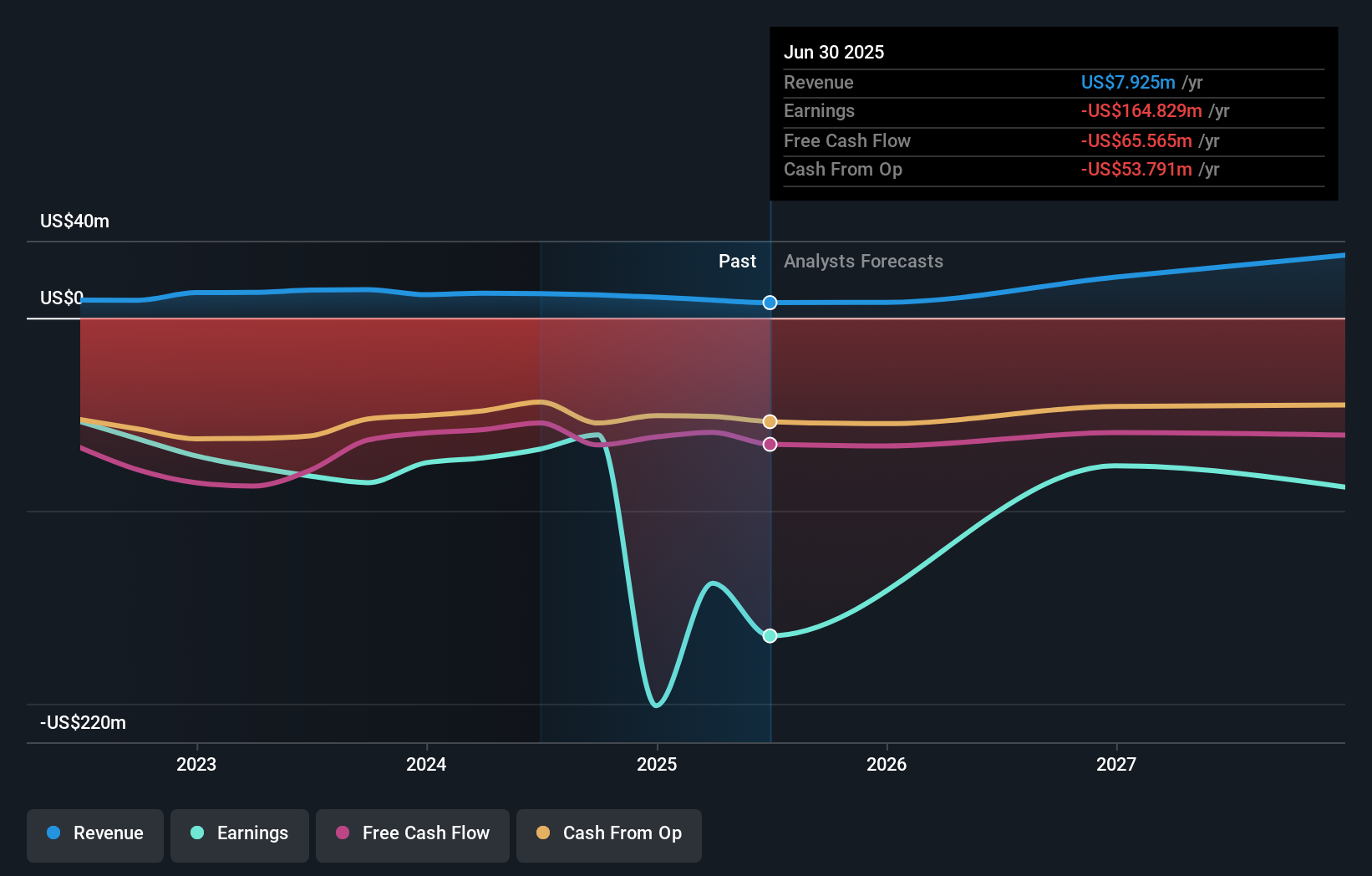The width and height of the screenshot is (1372, 876).
Task: Select the Earnings data point marker
Action: click(x=770, y=636)
